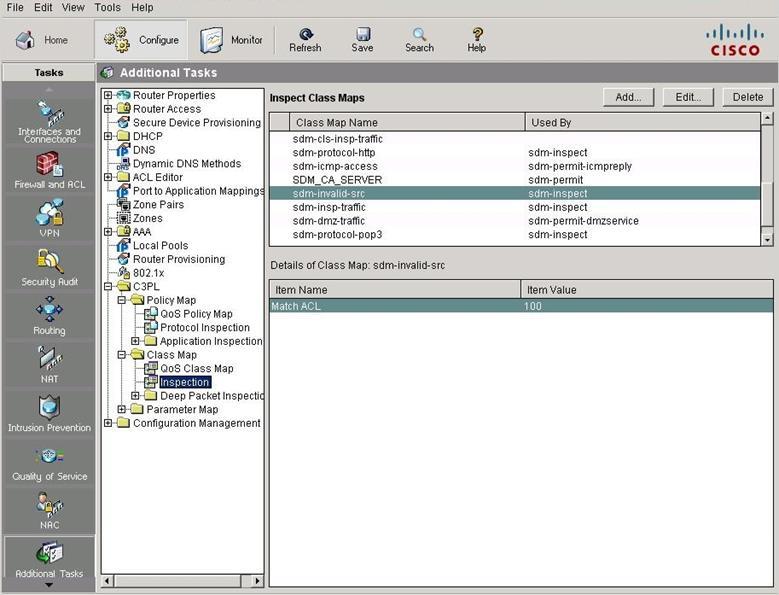This screenshot has width=779, height=595.
Task: Collapse the C3PL node
Action: [x=108, y=287]
